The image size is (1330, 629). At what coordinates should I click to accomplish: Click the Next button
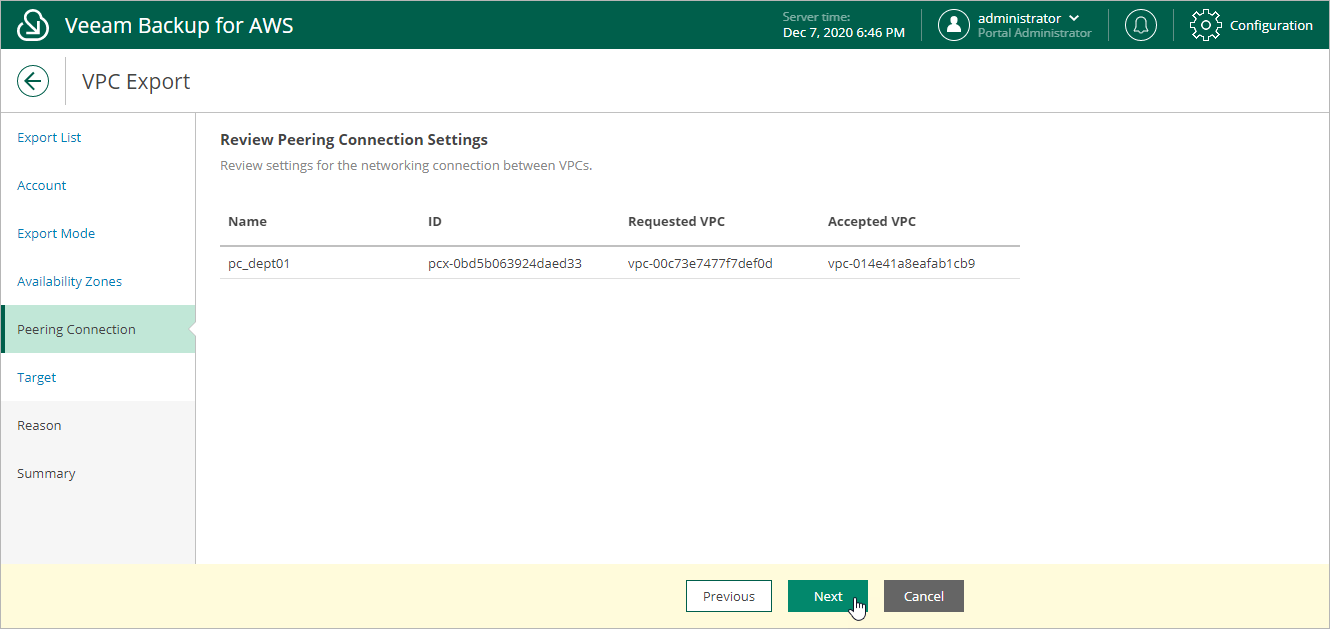(x=828, y=596)
